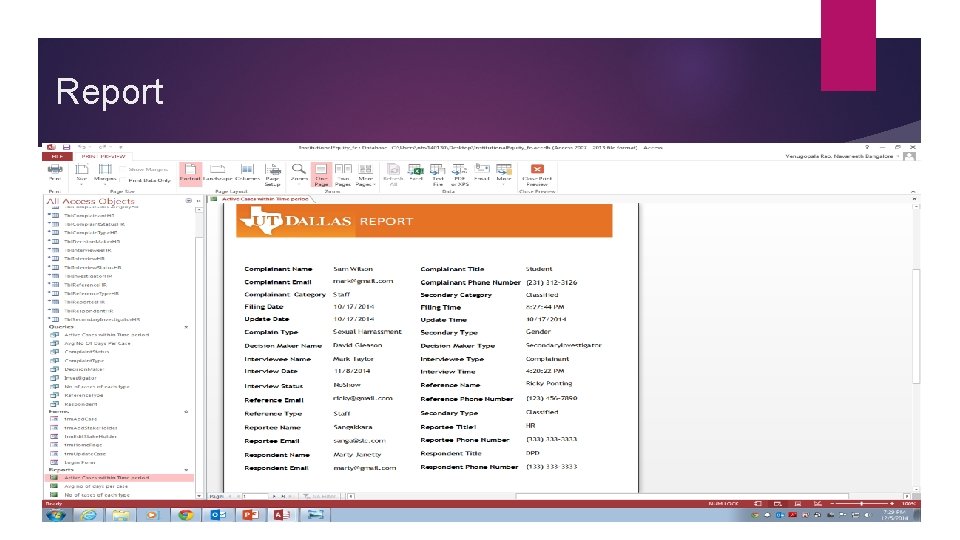Collapse the Reports group
This screenshot has width=960, height=540.
tap(186, 470)
